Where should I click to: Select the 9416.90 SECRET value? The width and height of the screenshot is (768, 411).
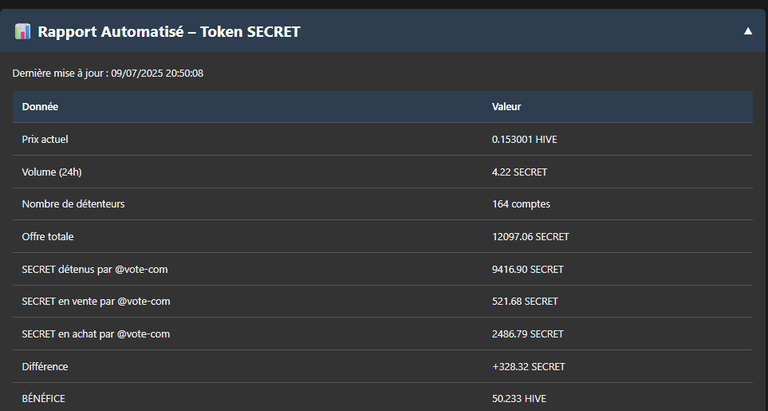click(x=528, y=269)
